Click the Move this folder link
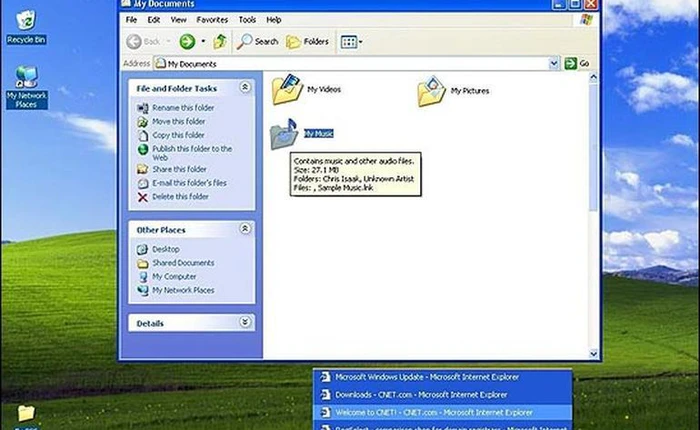The height and width of the screenshot is (430, 700). (179, 121)
